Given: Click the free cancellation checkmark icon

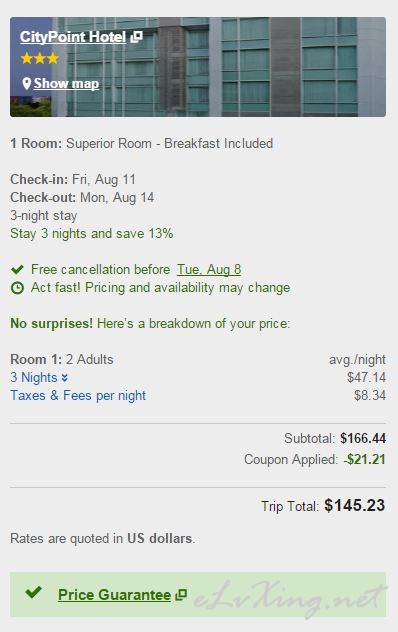Looking at the screenshot, I should tap(17, 269).
